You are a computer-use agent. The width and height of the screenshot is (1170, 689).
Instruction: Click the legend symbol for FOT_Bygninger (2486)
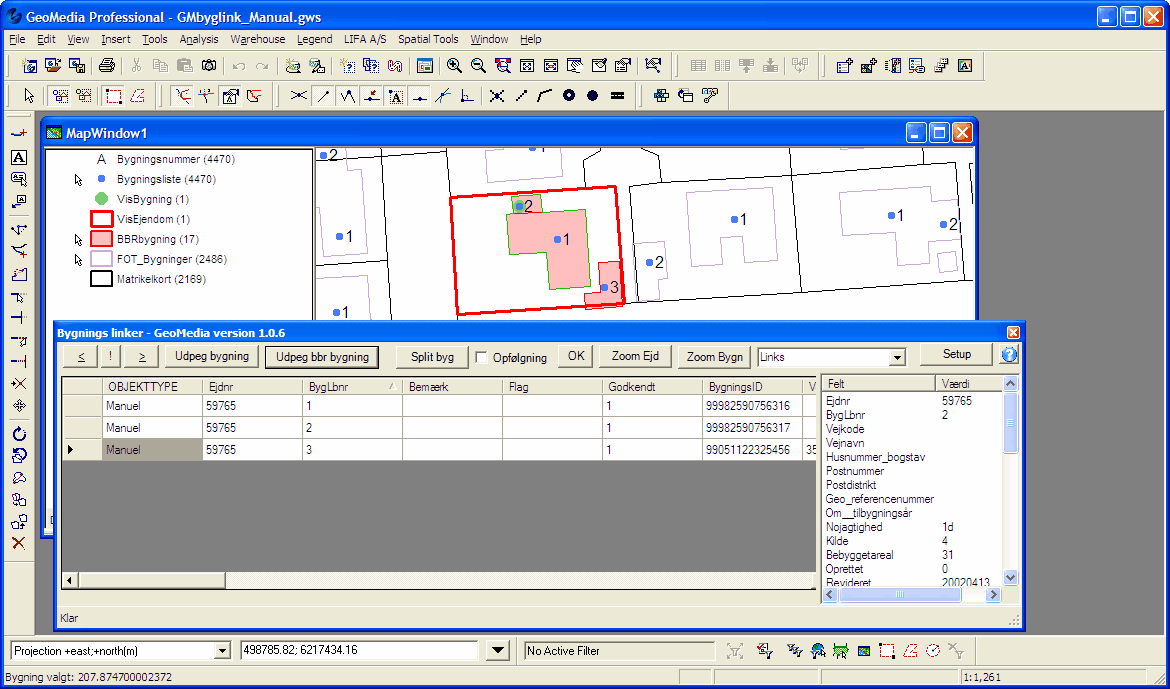click(101, 260)
